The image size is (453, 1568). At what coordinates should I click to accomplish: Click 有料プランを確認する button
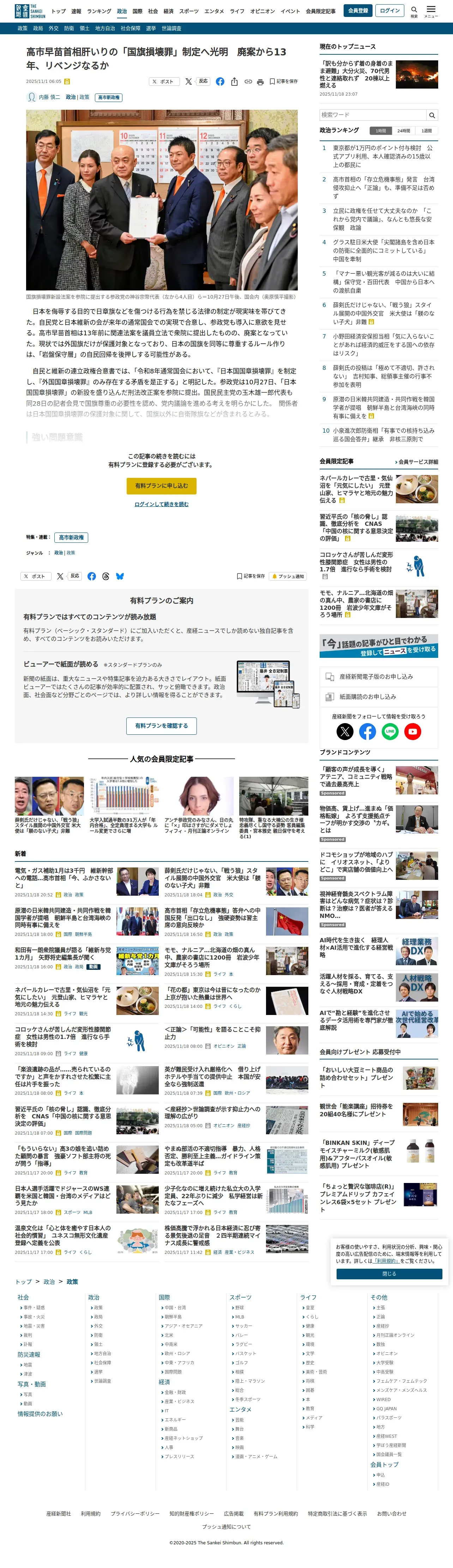click(x=161, y=726)
